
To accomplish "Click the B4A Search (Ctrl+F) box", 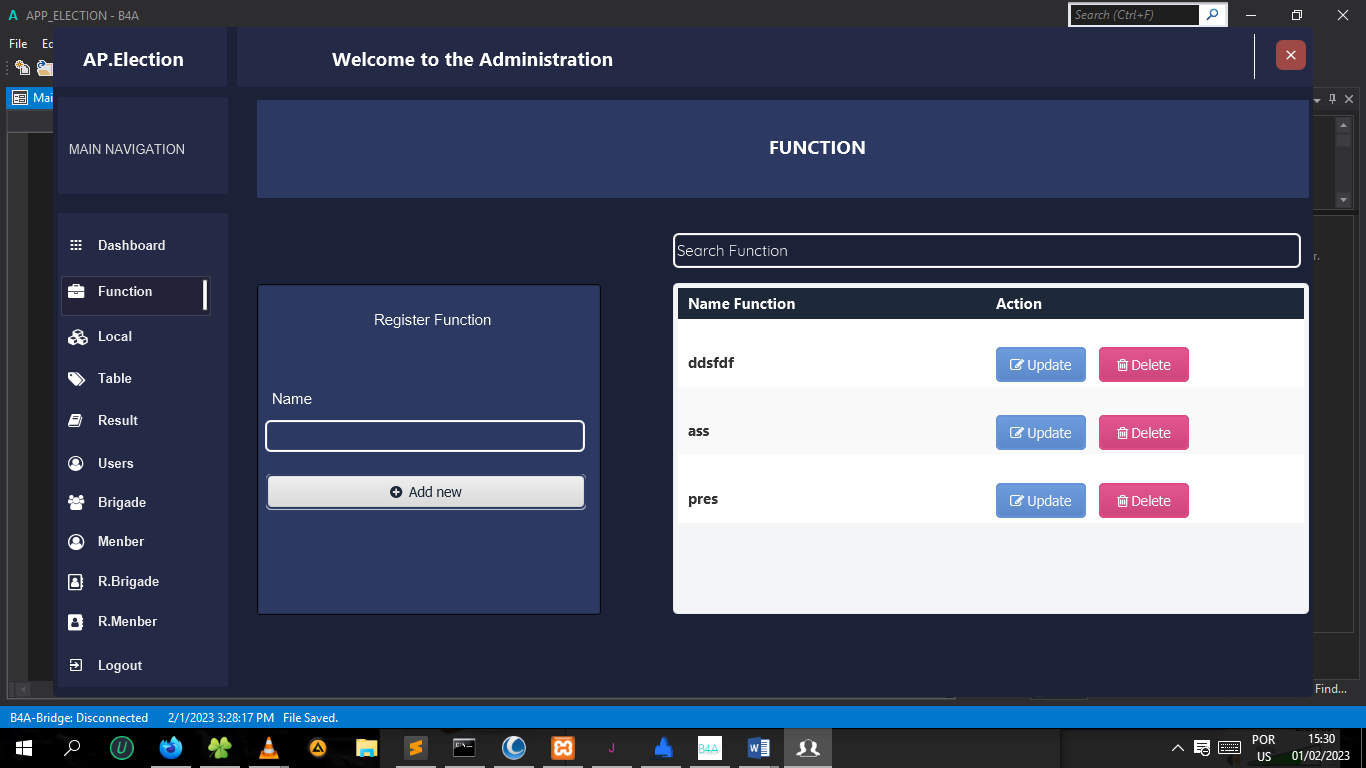I will (1135, 15).
